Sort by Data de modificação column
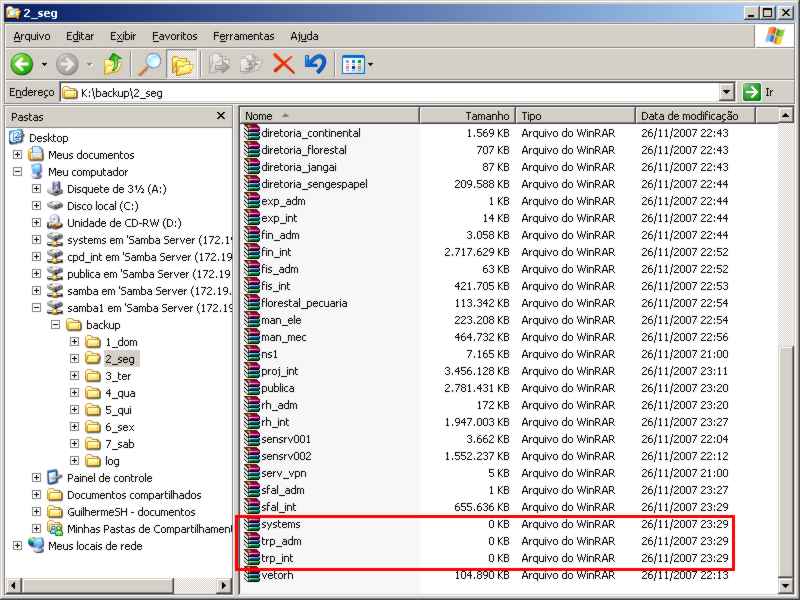Viewport: 800px width, 600px height. tap(695, 116)
